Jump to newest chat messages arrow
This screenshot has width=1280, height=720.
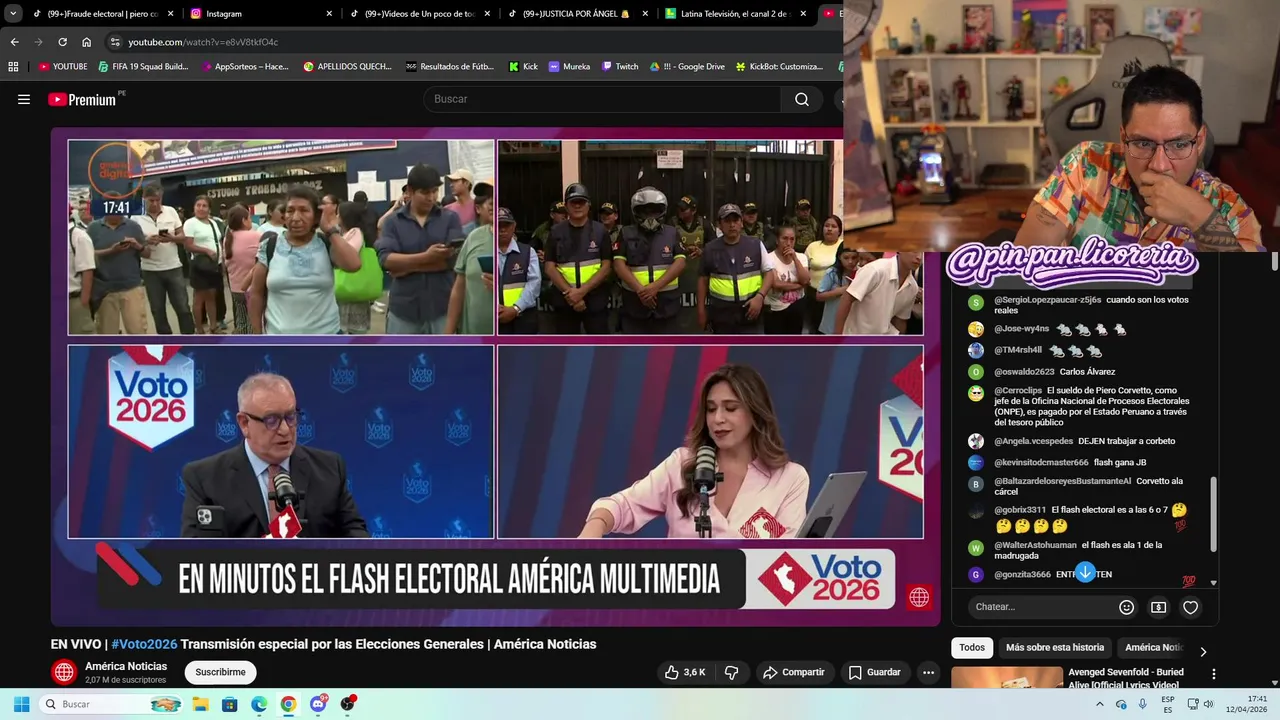tap(1084, 573)
